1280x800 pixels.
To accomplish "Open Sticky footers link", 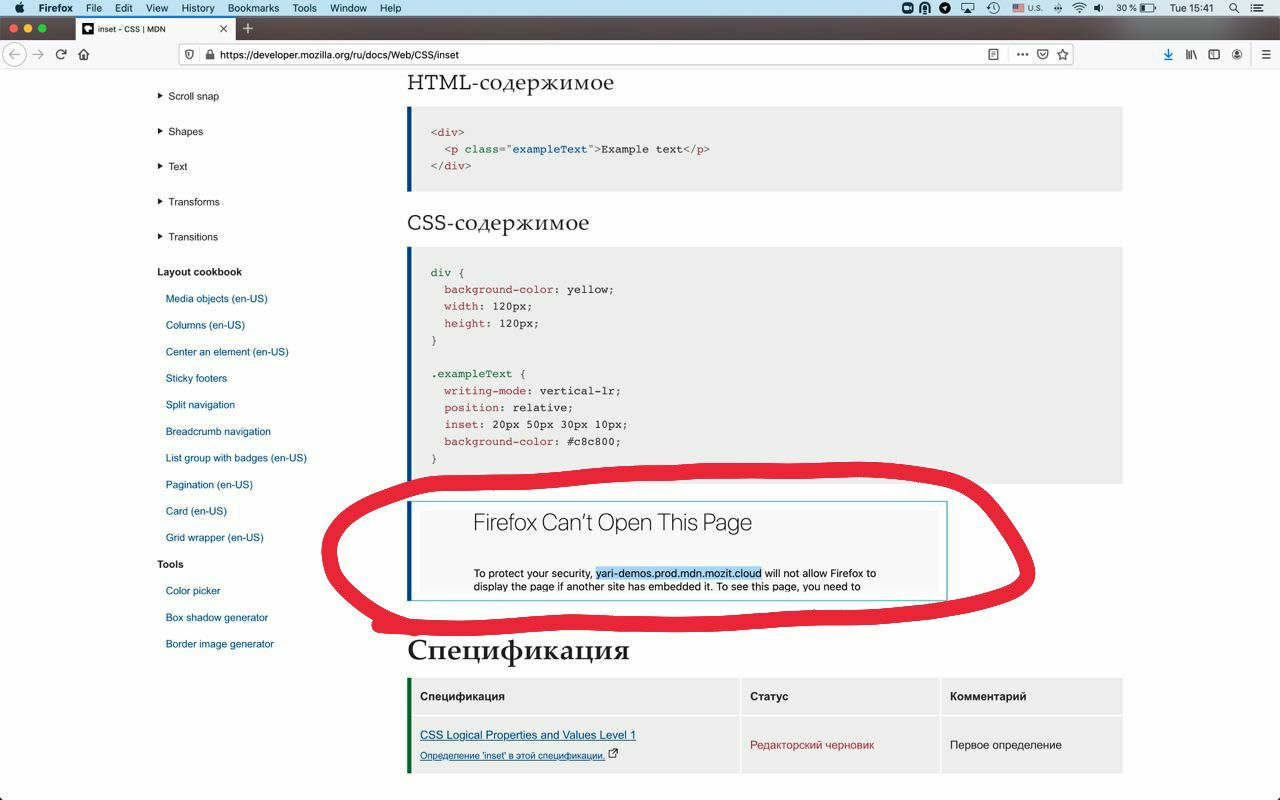I will click(196, 378).
